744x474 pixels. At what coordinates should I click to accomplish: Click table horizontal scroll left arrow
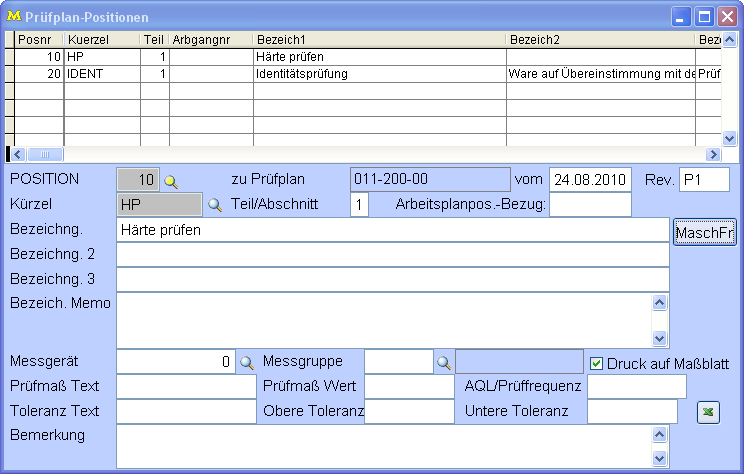click(x=18, y=154)
